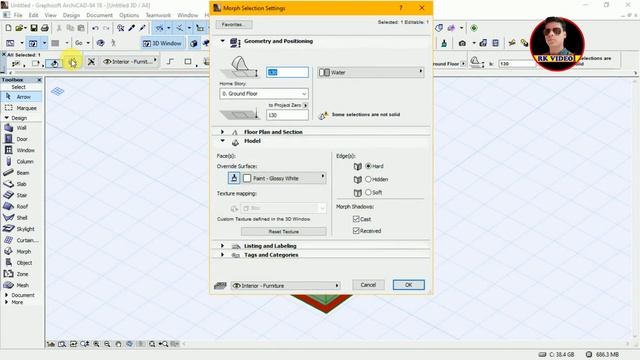Open the Design menu
Viewport: 640px width, 360px height.
pos(71,15)
